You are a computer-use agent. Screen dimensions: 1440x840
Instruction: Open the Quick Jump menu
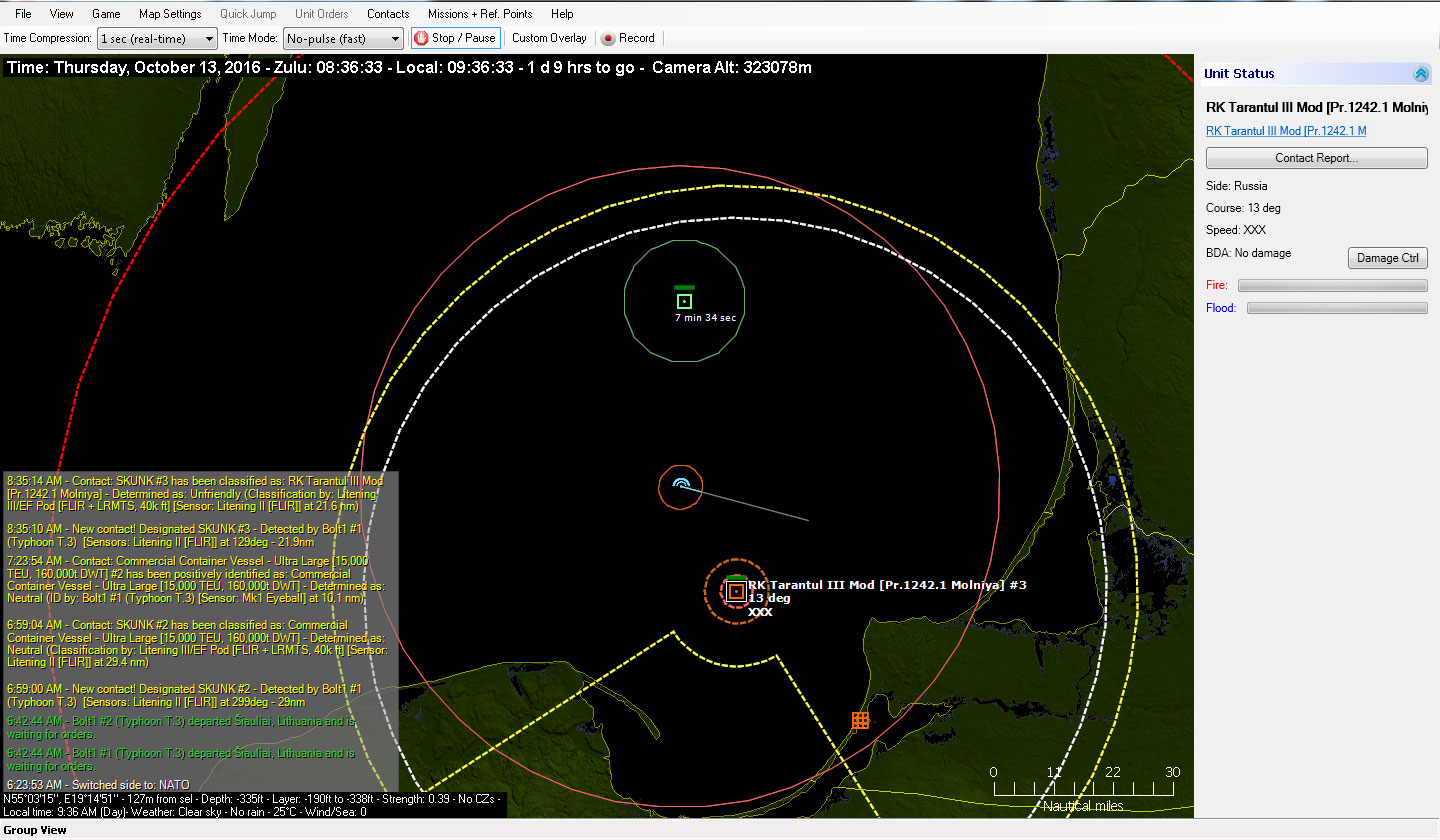[x=247, y=14]
